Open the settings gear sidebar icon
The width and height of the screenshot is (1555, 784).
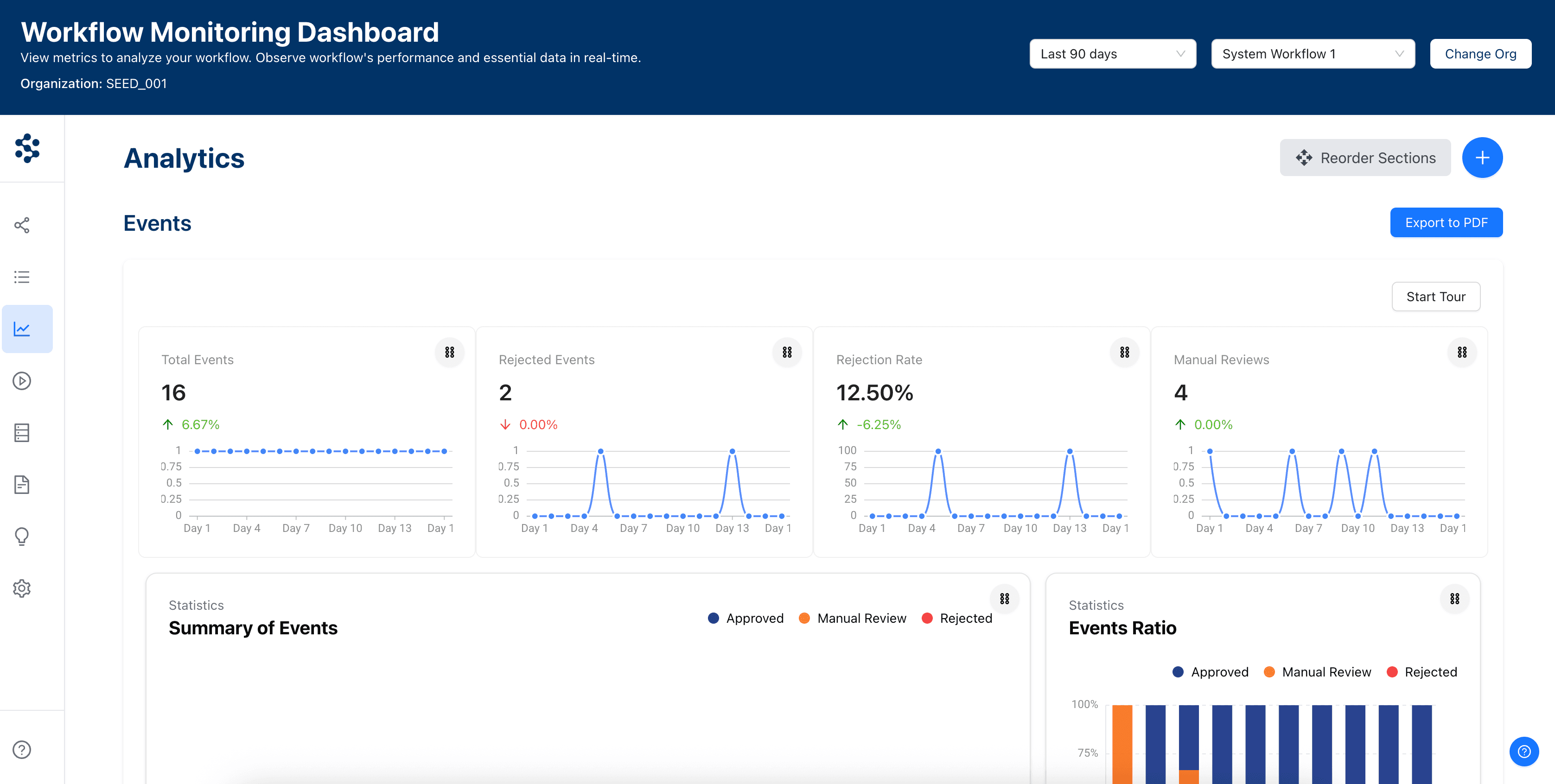tap(22, 588)
